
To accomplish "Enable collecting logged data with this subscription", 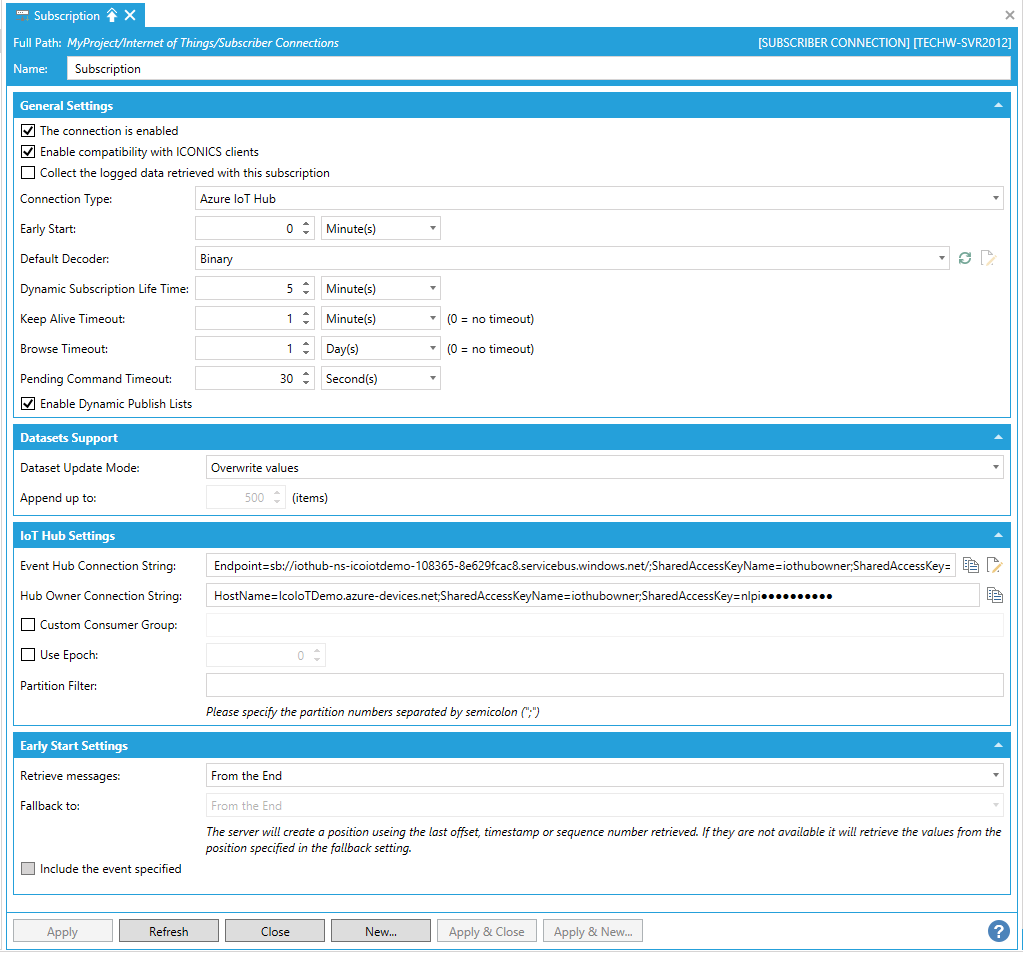I will point(28,173).
